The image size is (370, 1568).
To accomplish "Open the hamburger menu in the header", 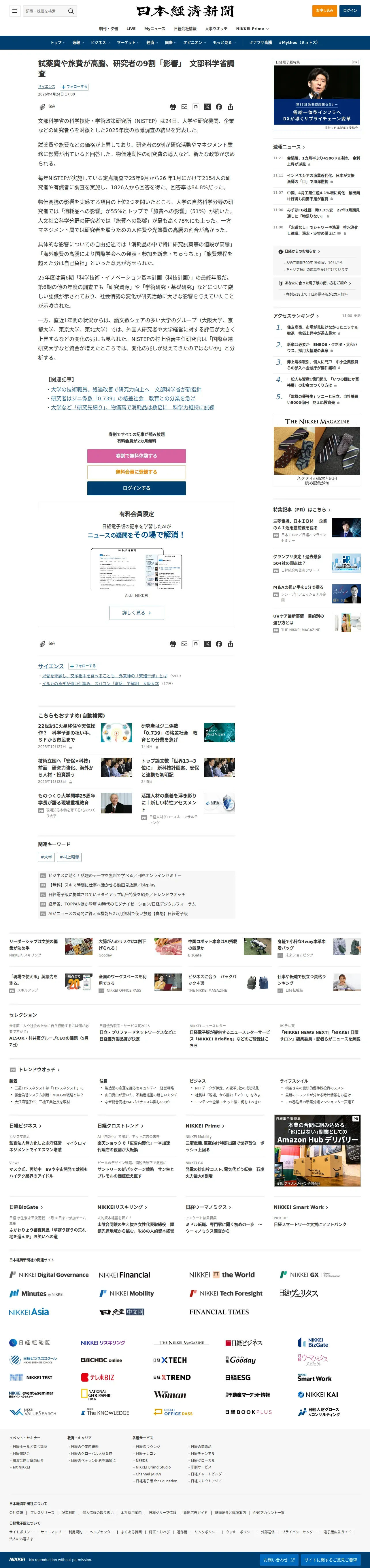I will [15, 11].
